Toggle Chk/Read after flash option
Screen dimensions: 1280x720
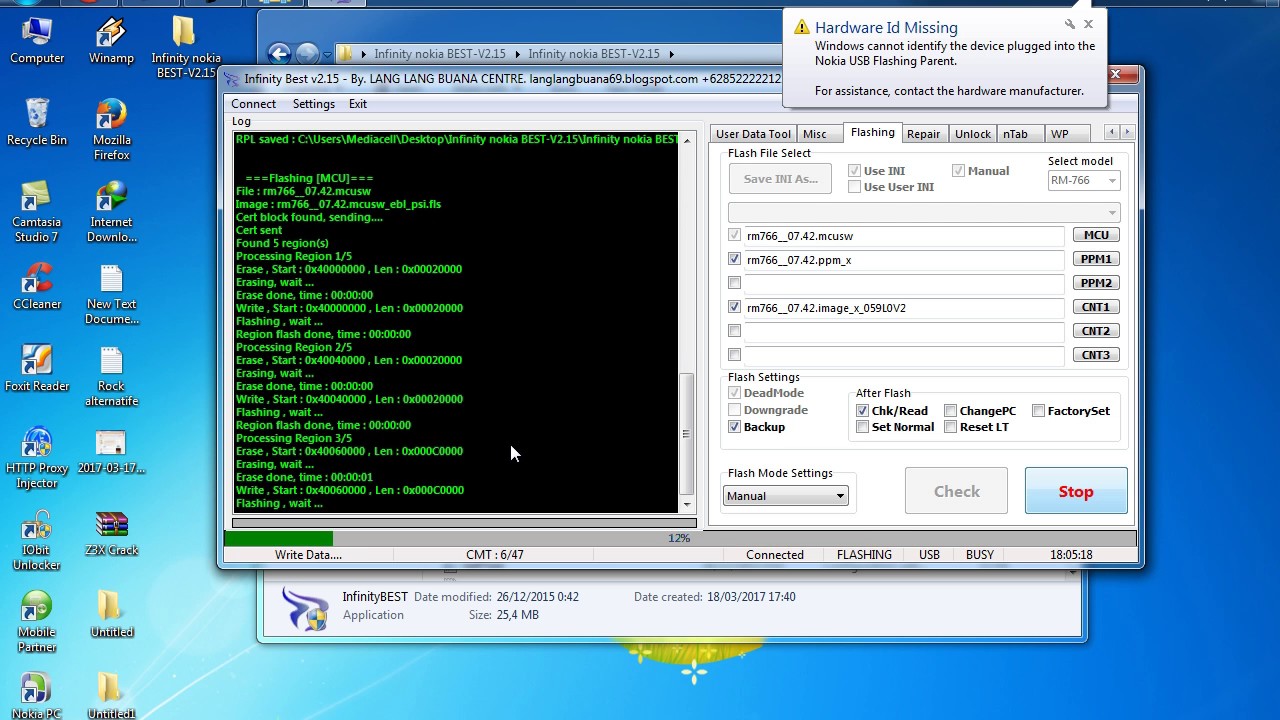[863, 411]
